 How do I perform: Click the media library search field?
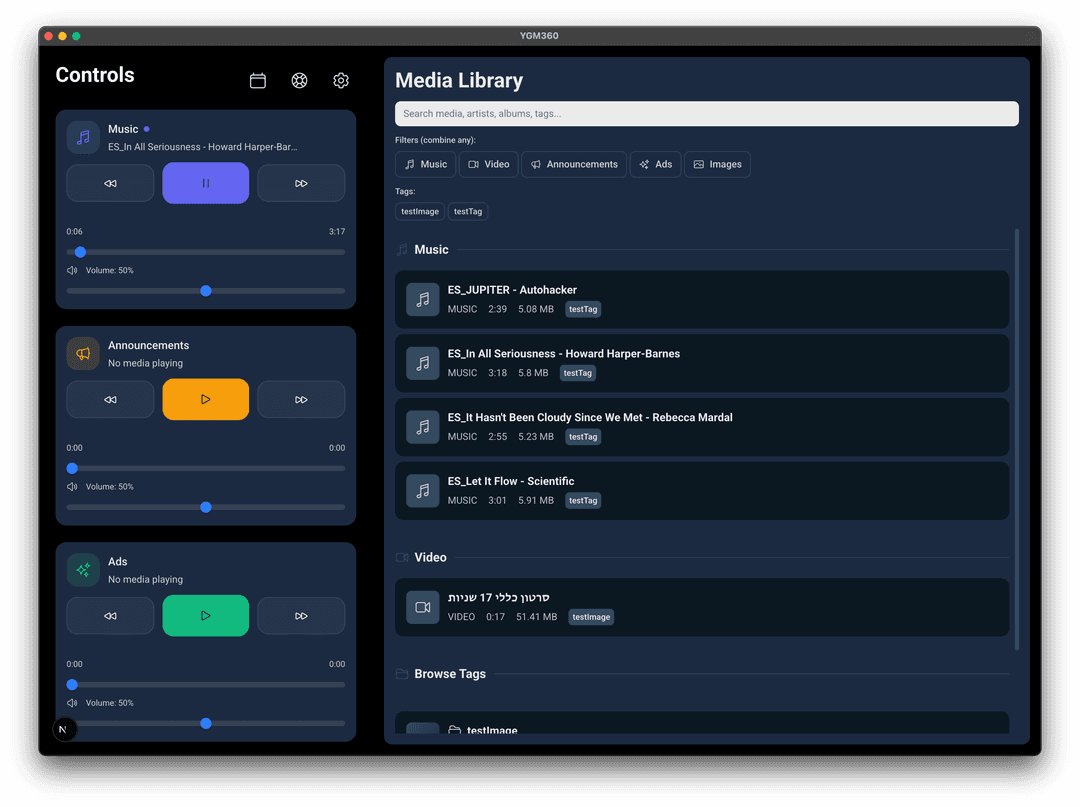coord(706,113)
